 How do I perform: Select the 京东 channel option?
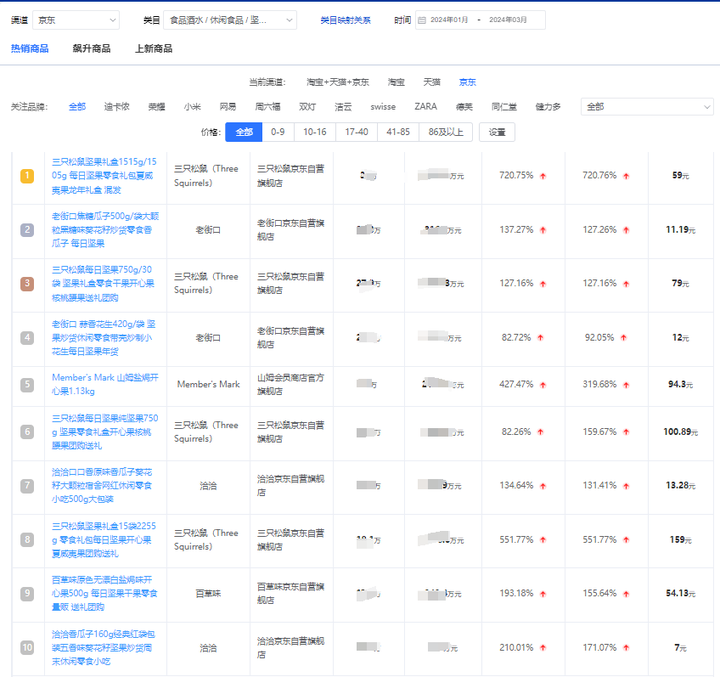click(x=467, y=82)
